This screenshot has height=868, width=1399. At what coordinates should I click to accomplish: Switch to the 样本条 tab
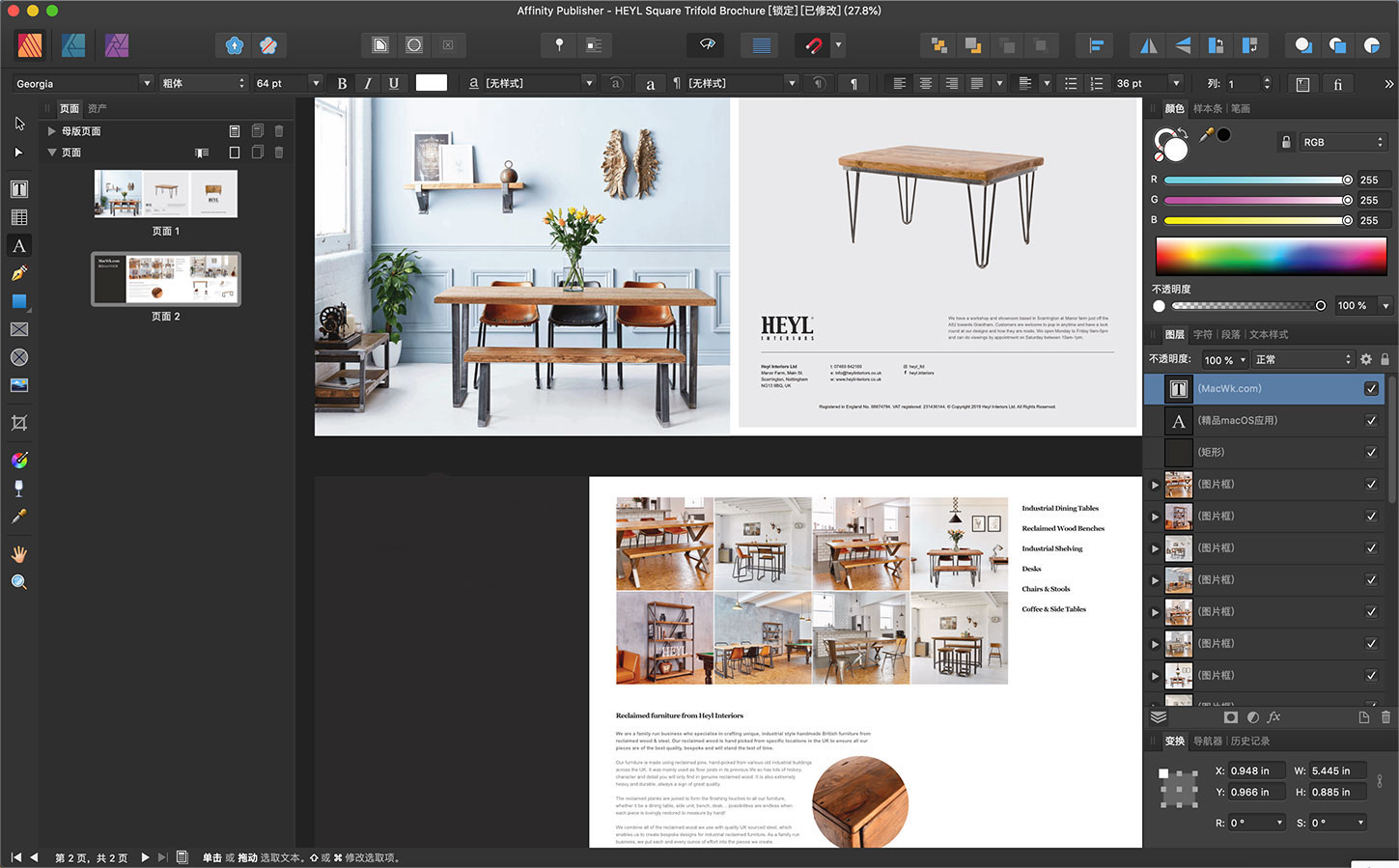pyautogui.click(x=1207, y=109)
